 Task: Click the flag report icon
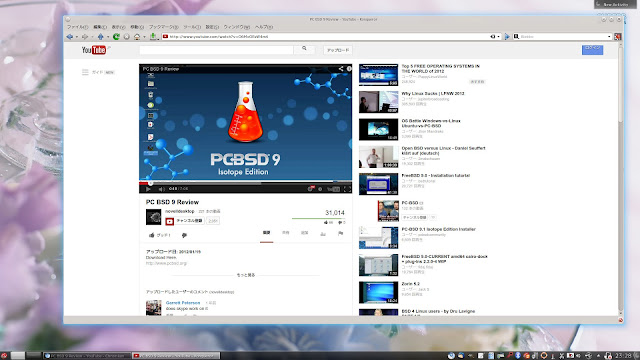pyautogui.click(x=340, y=233)
